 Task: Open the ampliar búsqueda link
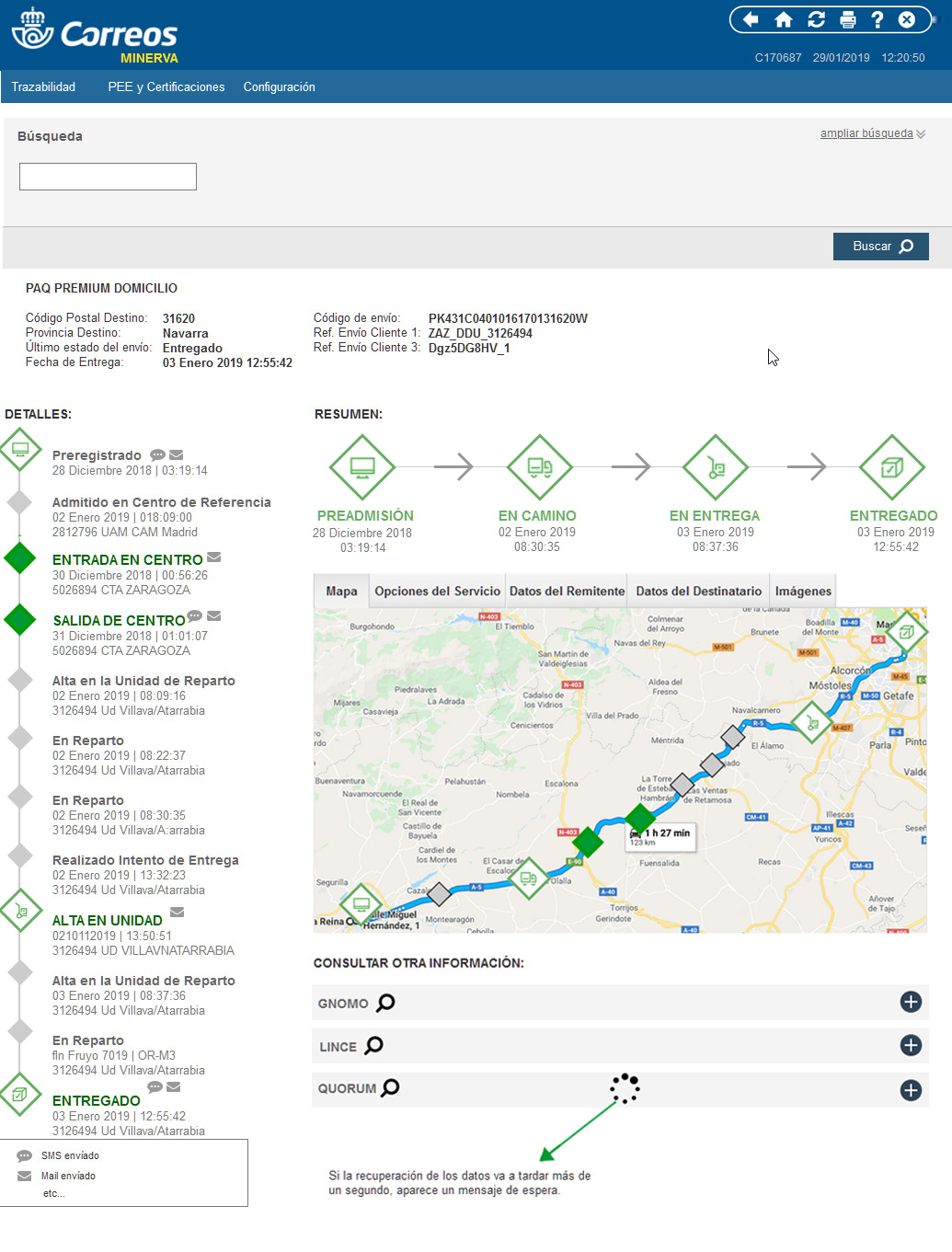[x=866, y=133]
